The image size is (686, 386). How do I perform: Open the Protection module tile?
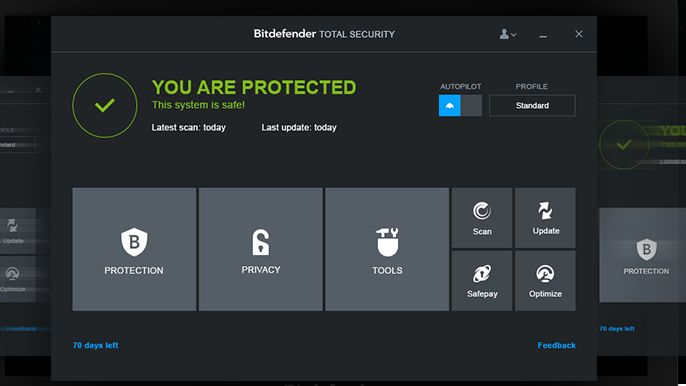click(x=134, y=249)
